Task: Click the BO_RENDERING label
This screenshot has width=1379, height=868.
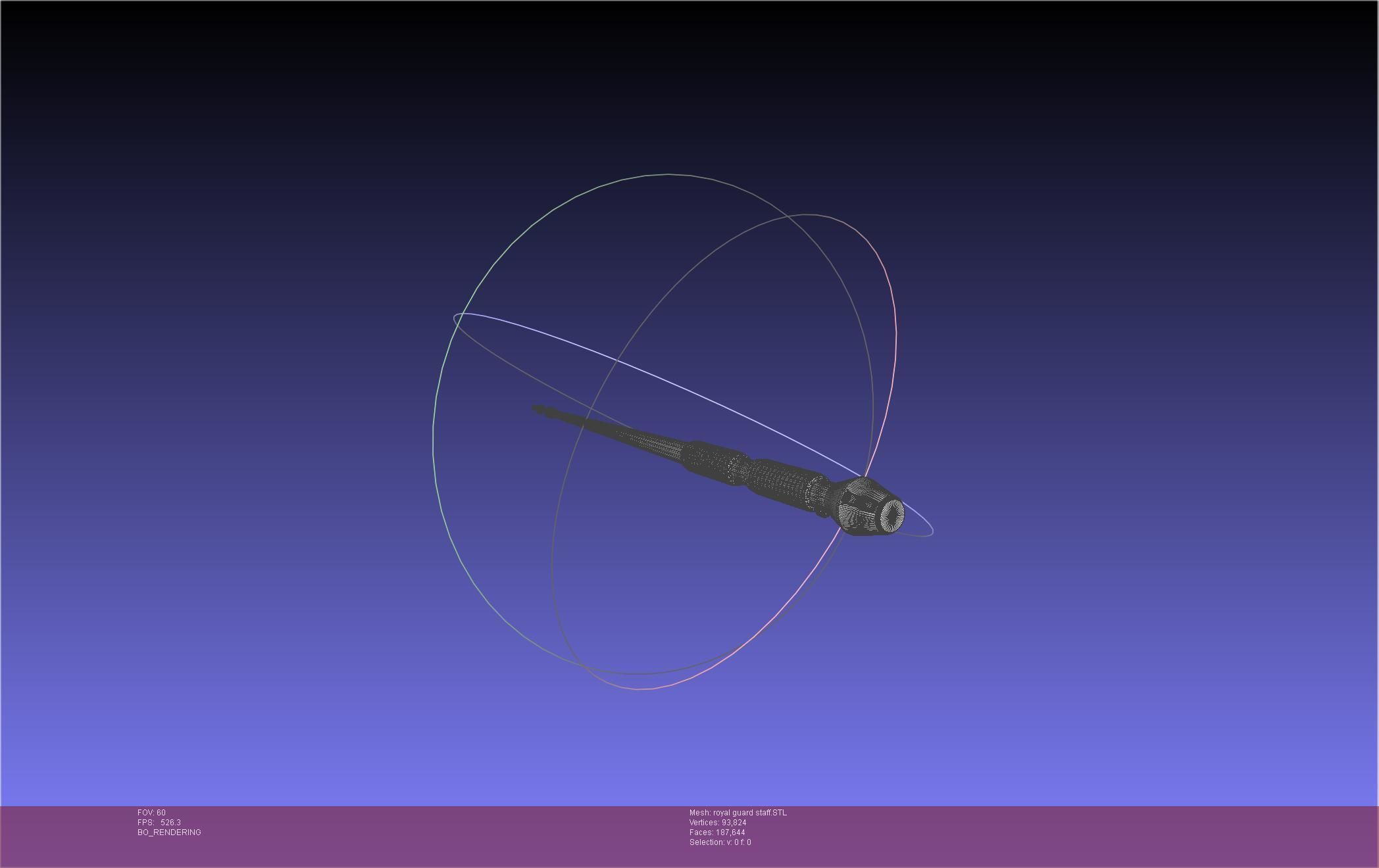Action: tap(169, 832)
